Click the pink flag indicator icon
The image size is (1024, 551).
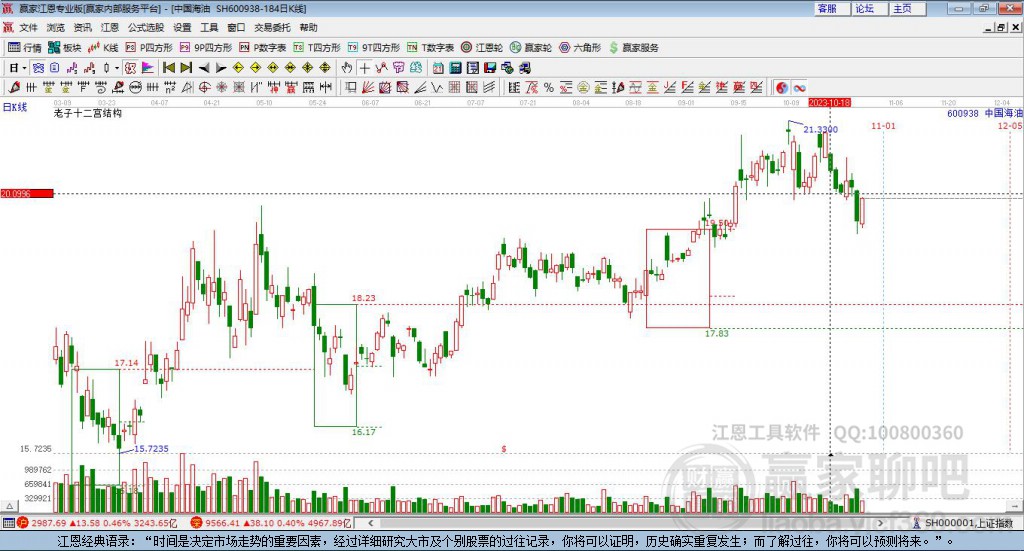148,68
